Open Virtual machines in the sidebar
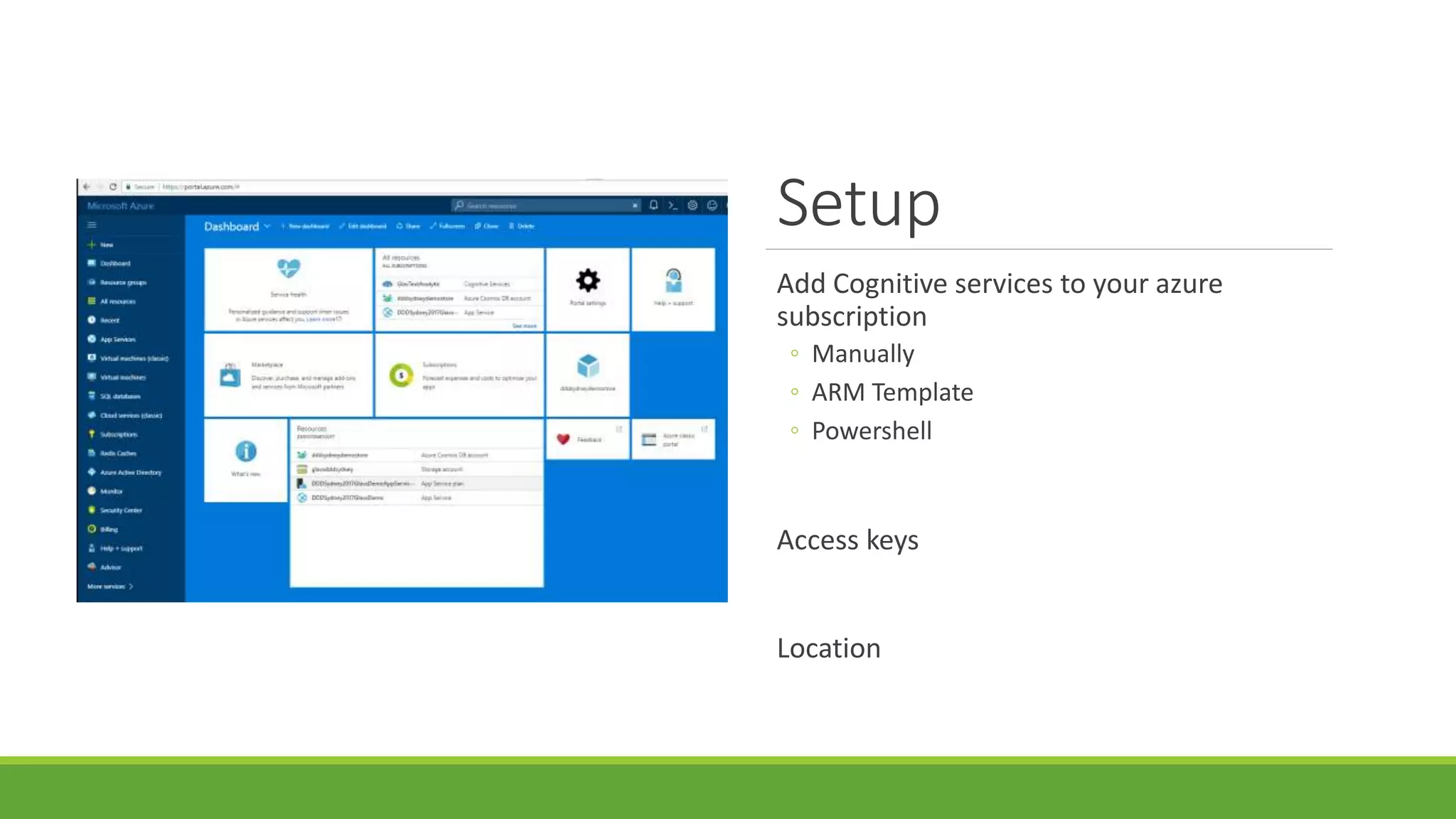This screenshot has height=819, width=1456. [122, 378]
